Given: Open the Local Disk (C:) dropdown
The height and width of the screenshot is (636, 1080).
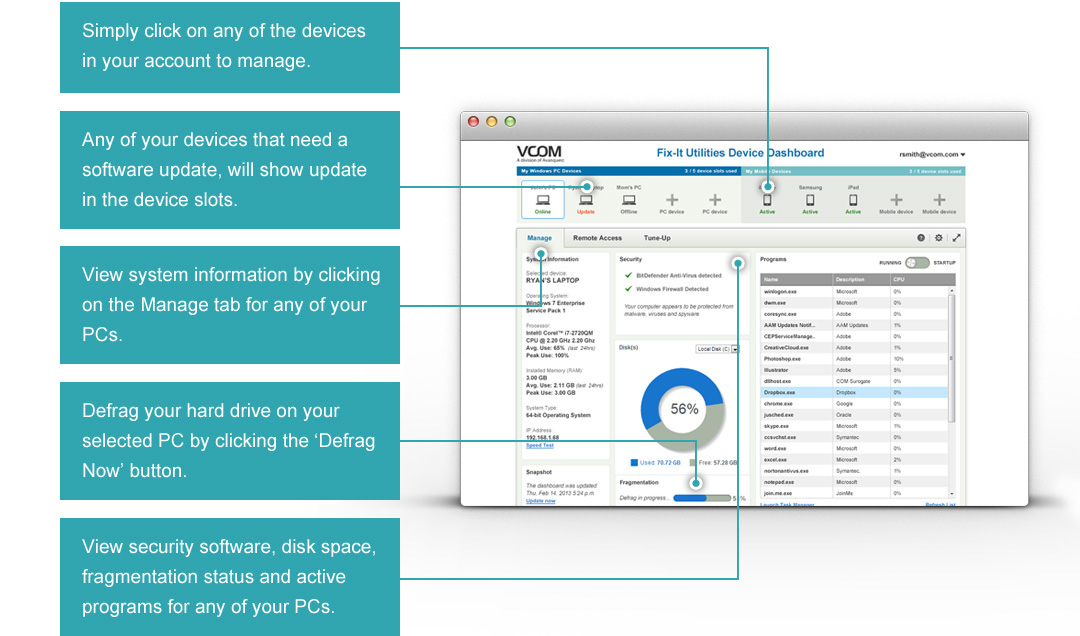Looking at the screenshot, I should [x=717, y=349].
